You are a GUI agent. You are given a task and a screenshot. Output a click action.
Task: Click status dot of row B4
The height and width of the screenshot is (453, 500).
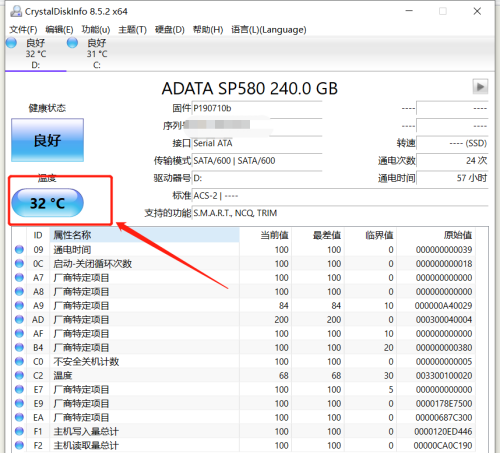19,347
